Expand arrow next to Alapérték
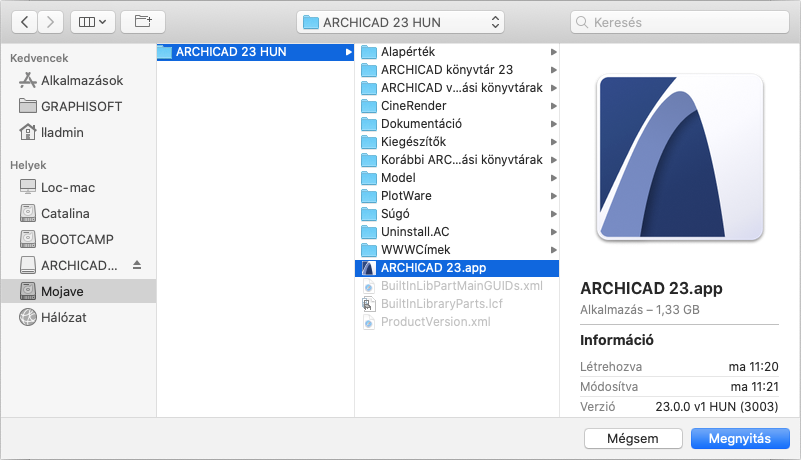 click(x=554, y=52)
